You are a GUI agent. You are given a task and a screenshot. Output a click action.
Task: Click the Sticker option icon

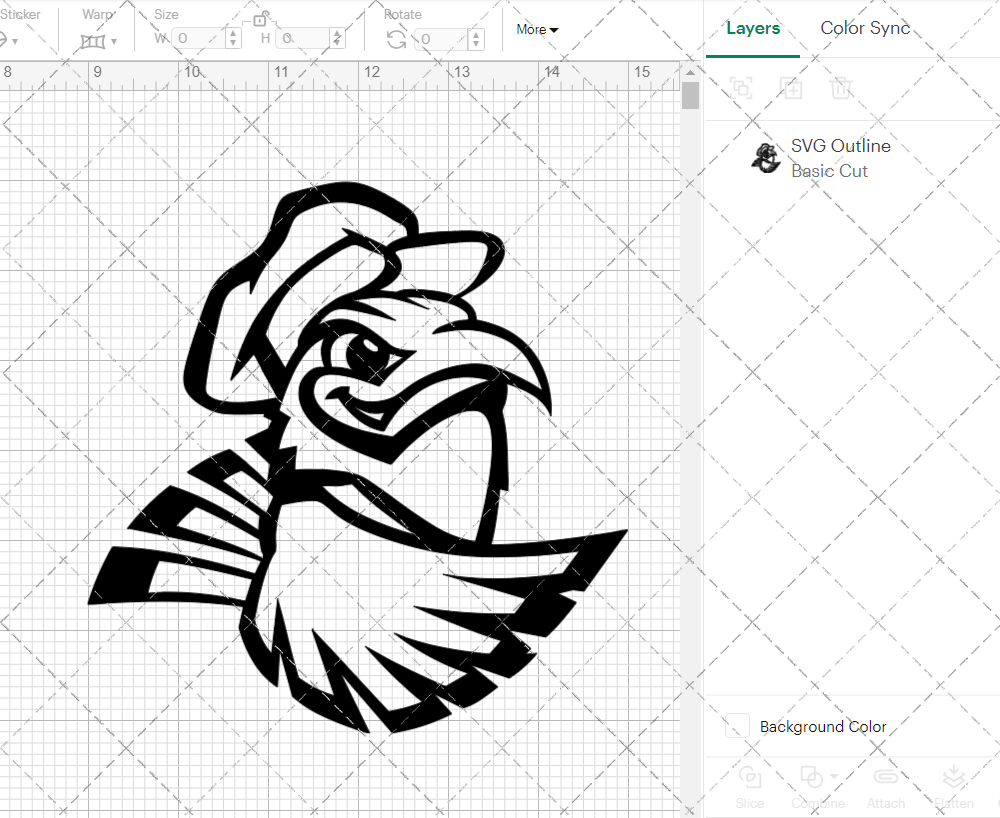tap(7, 41)
